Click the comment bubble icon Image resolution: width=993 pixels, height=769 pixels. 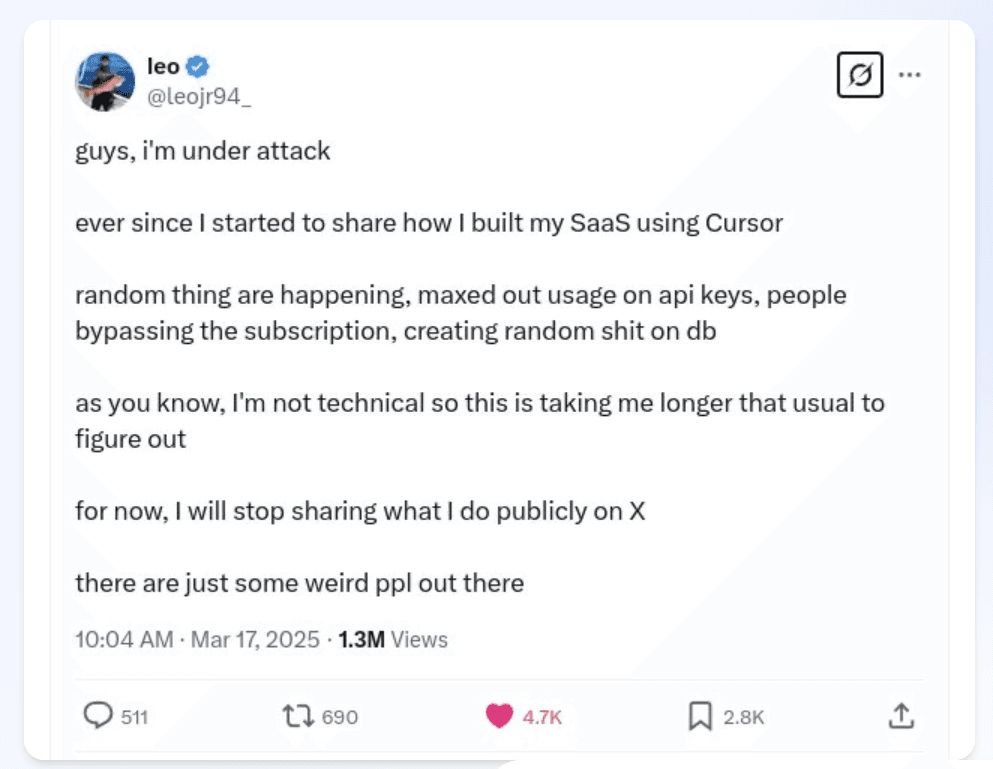coord(99,716)
